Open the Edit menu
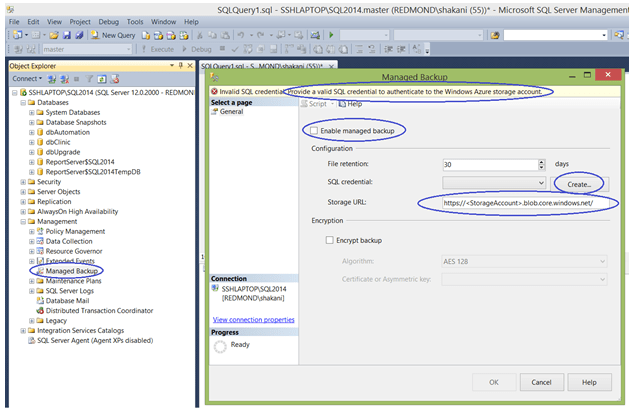Image resolution: width=635 pixels, height=416 pixels. pos(33,22)
